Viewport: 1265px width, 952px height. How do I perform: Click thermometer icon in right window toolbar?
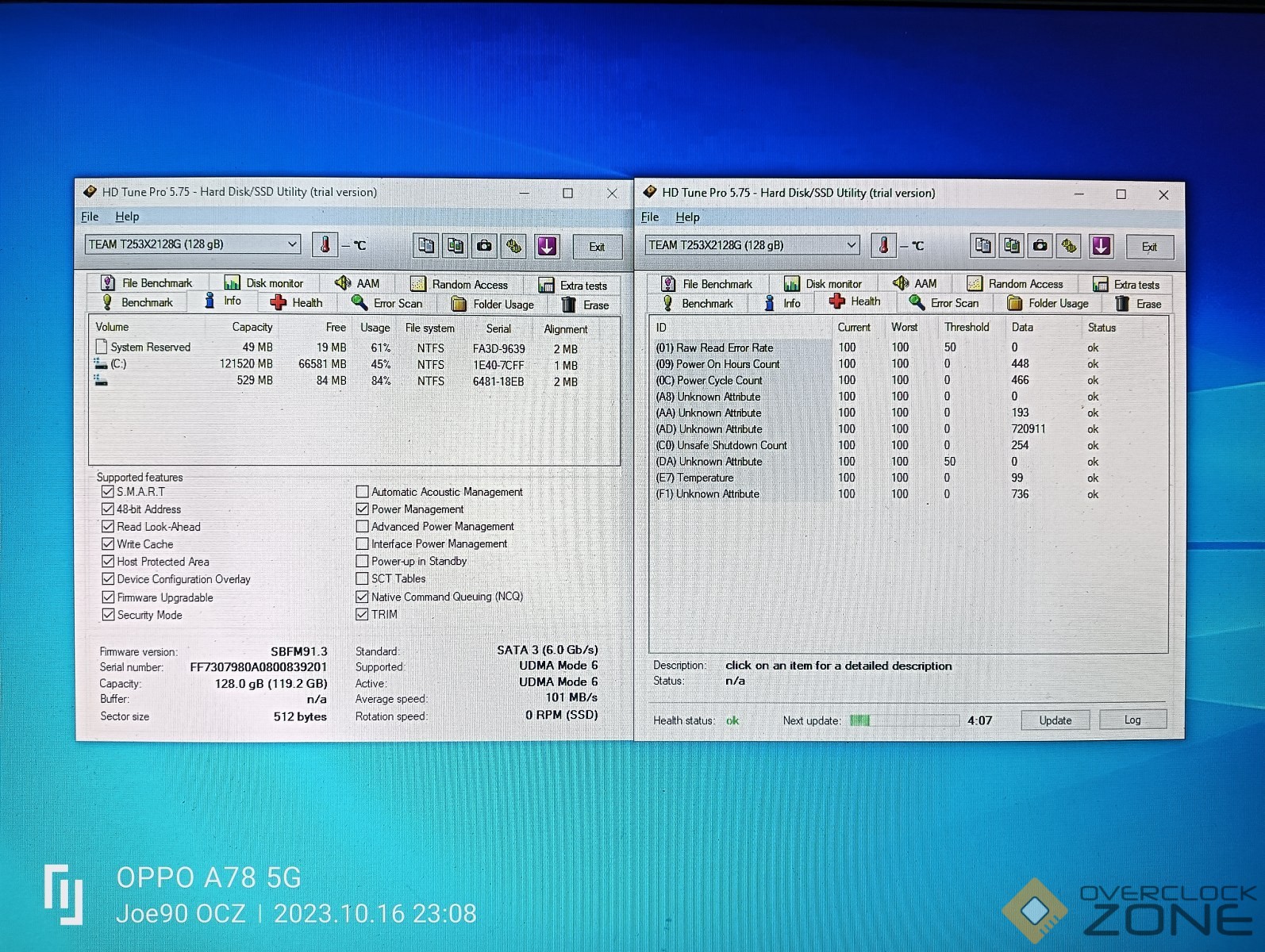(x=883, y=246)
